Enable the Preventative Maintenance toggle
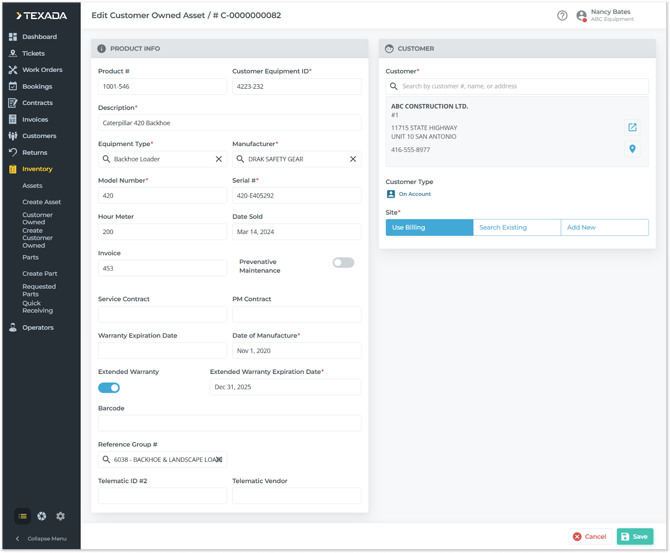The width and height of the screenshot is (670, 553). coord(343,263)
